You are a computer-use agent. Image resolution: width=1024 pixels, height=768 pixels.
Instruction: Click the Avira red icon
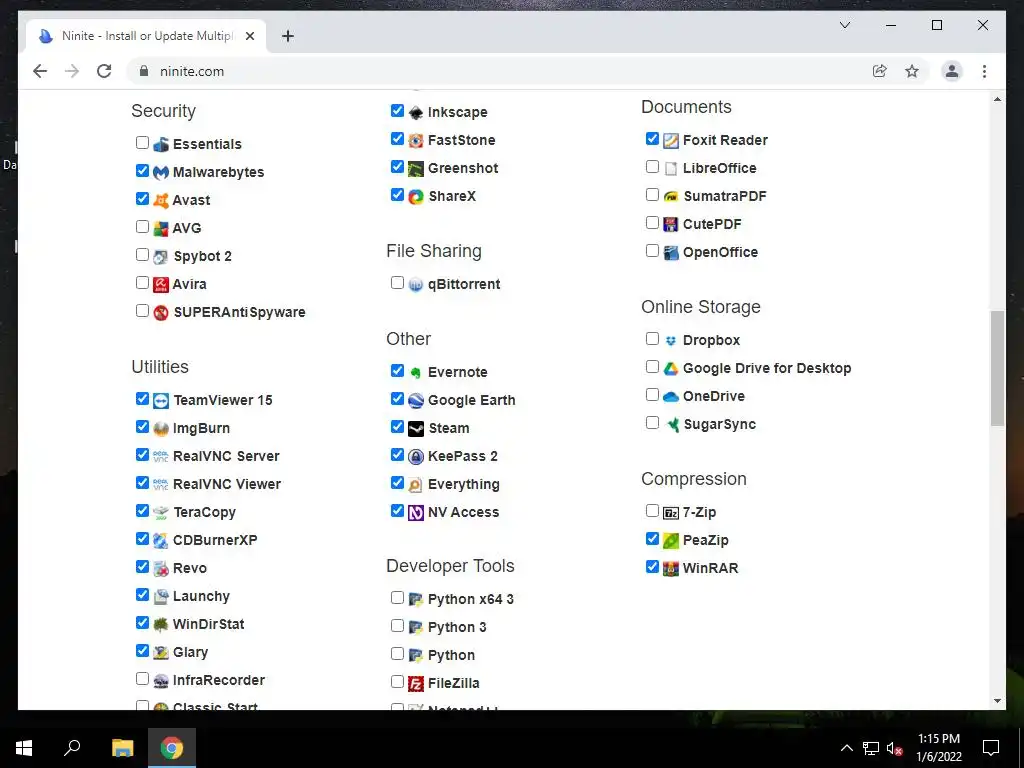pos(161,285)
